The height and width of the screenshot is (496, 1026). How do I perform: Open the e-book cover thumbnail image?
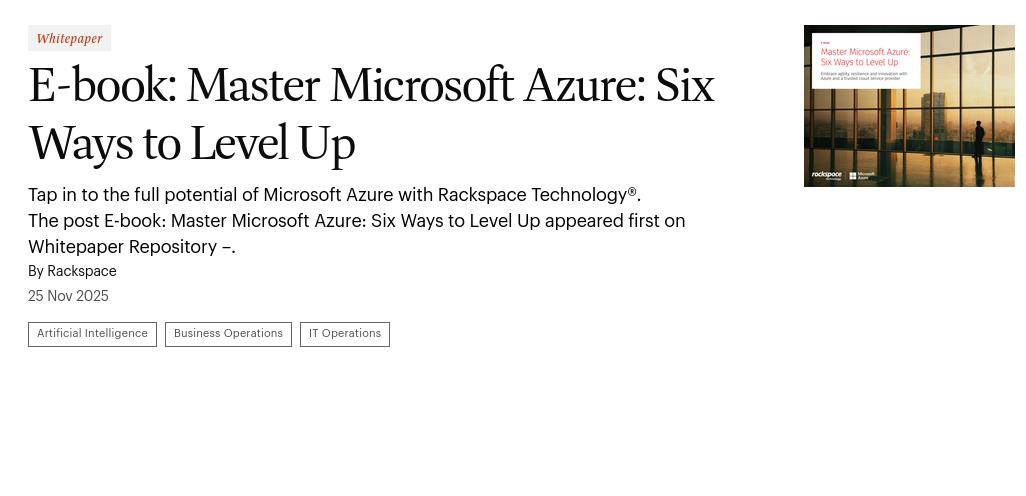point(909,106)
